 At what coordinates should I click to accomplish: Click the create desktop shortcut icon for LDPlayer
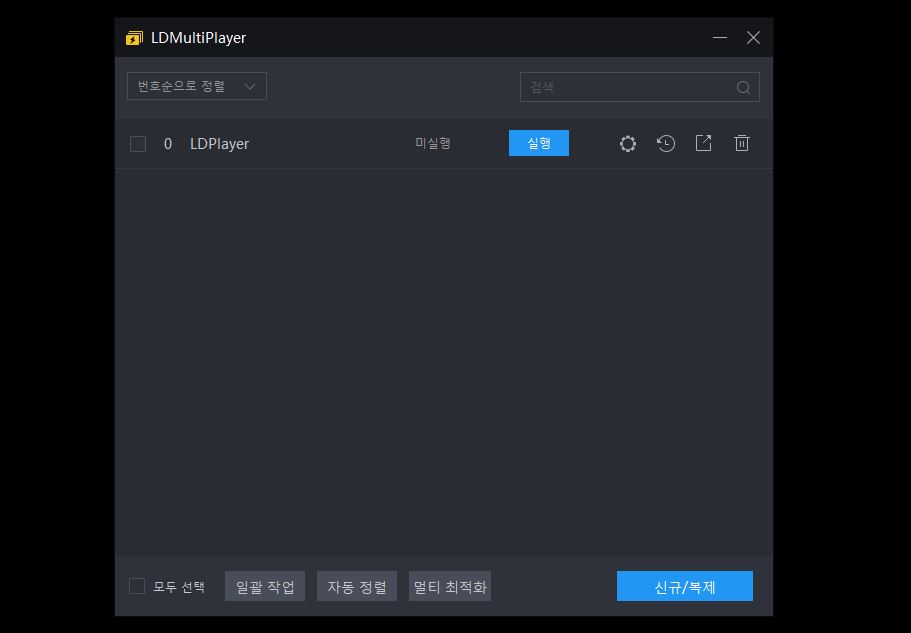(704, 143)
